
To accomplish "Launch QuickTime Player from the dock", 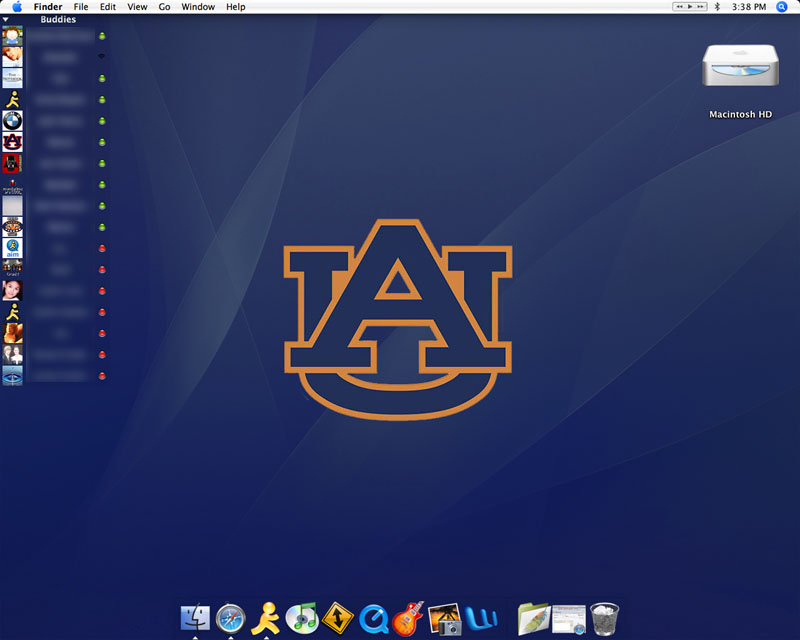I will (x=373, y=619).
